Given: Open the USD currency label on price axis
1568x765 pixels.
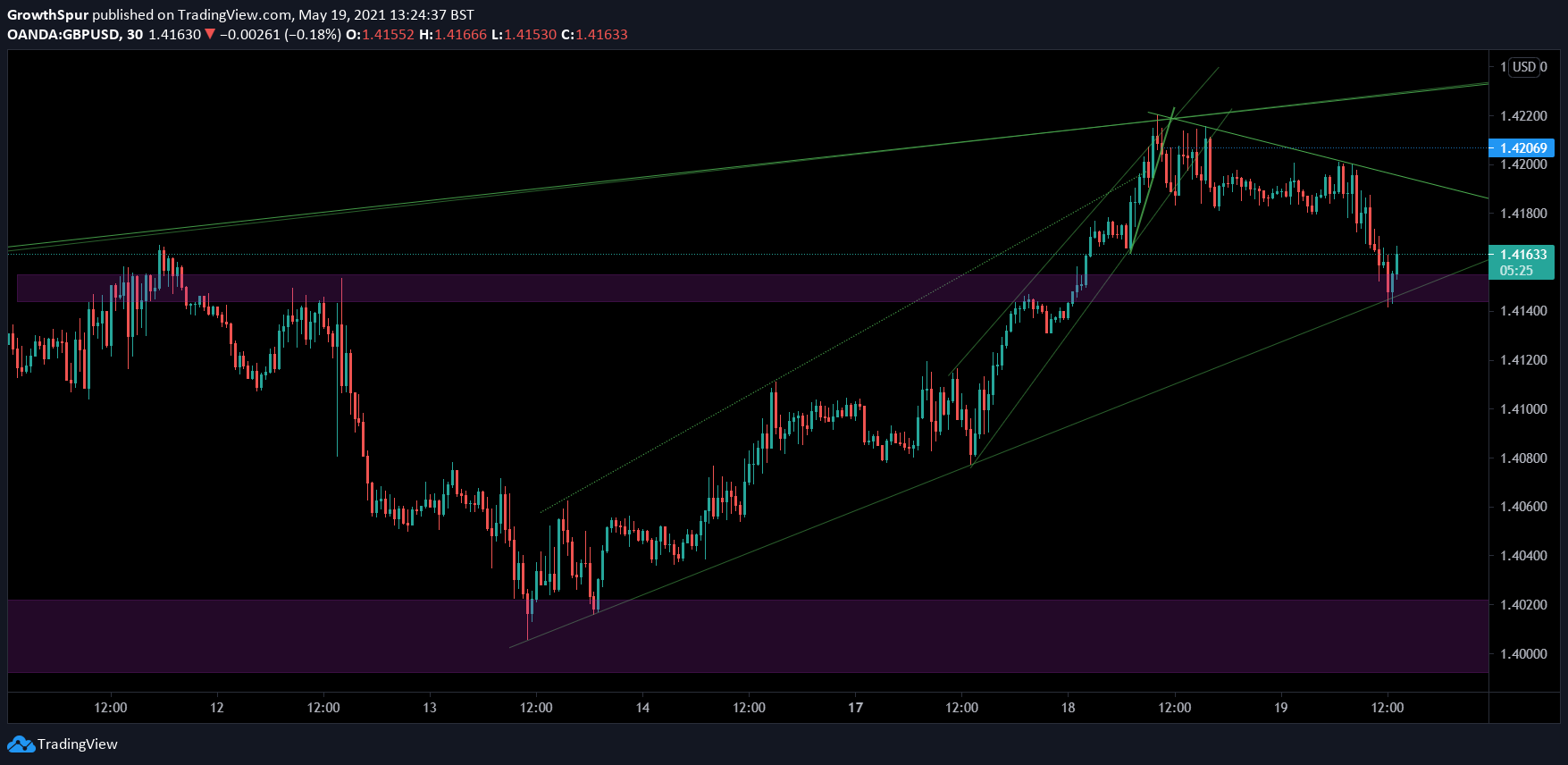Looking at the screenshot, I should pyautogui.click(x=1524, y=67).
